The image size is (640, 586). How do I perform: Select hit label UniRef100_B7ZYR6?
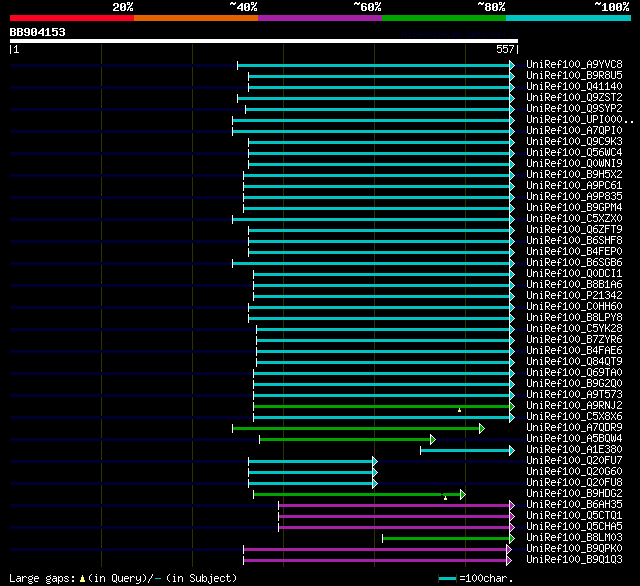(x=574, y=340)
